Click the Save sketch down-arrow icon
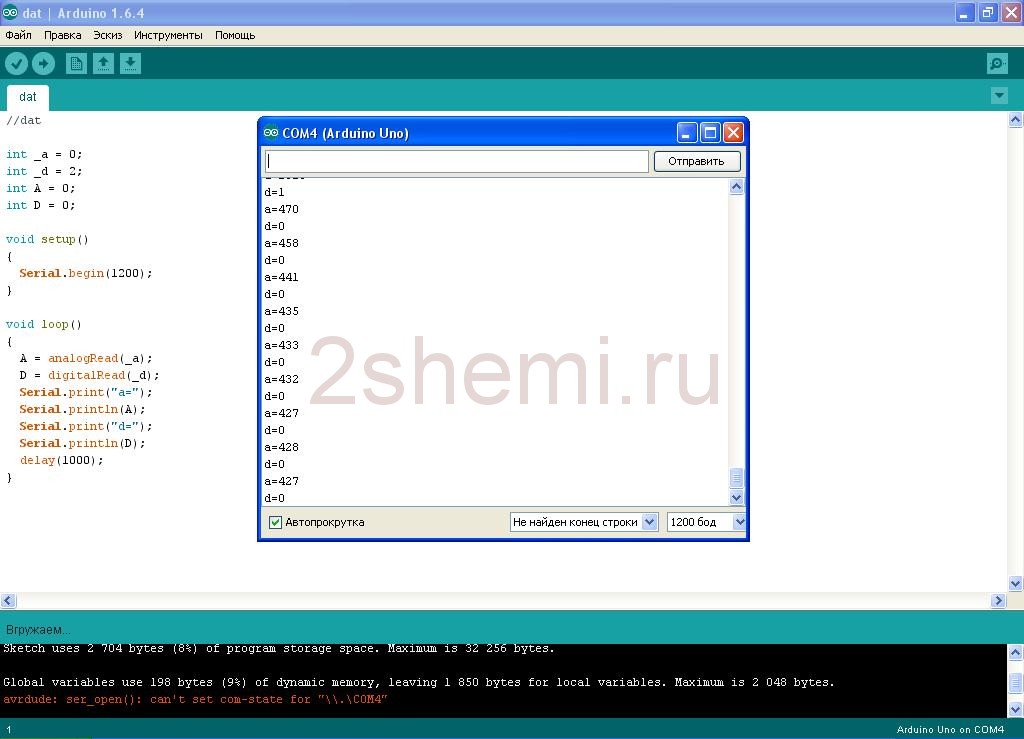The height and width of the screenshot is (739, 1024). [131, 63]
